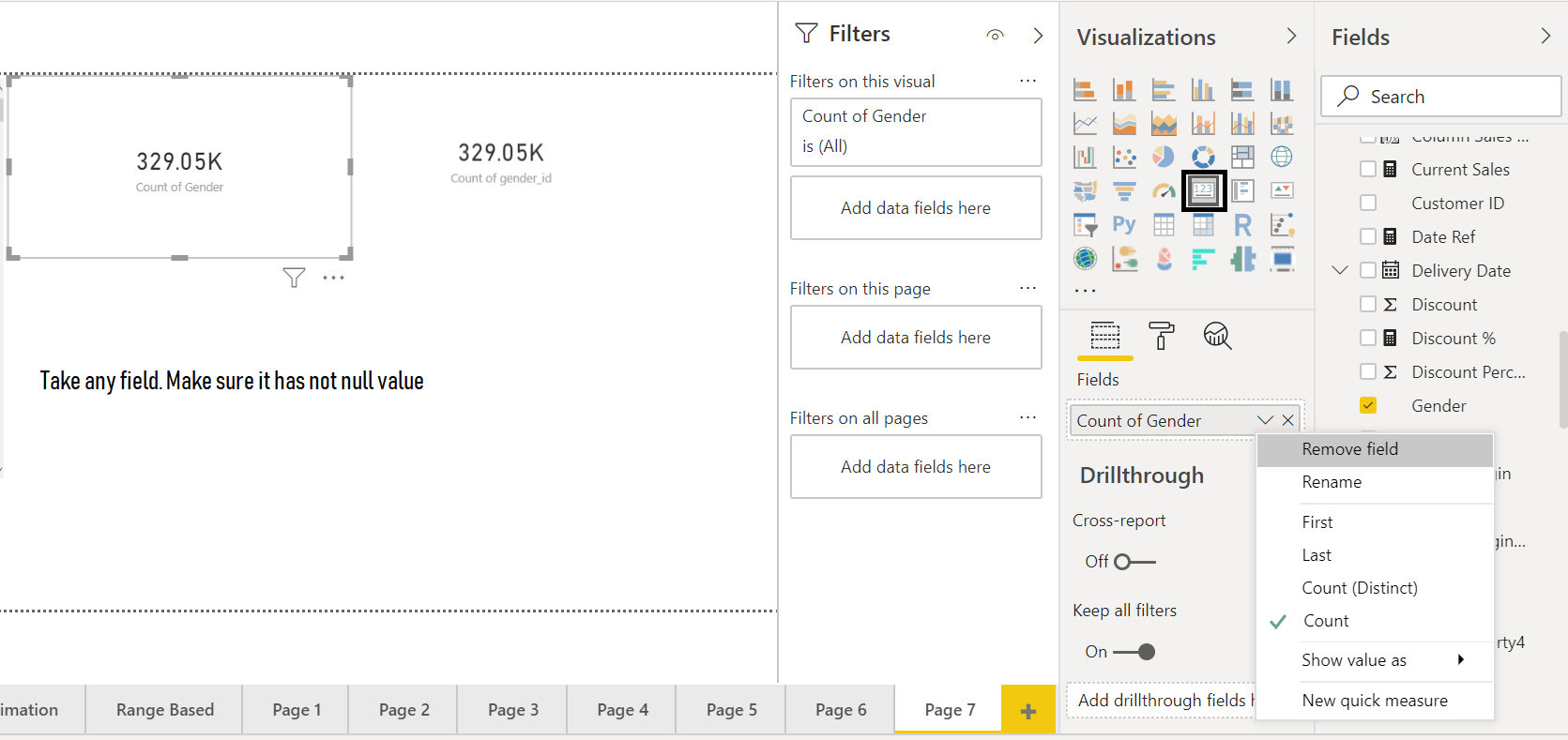Collapse the Filters pane chevron
Screen dimensions: 1568x740
point(1038,35)
